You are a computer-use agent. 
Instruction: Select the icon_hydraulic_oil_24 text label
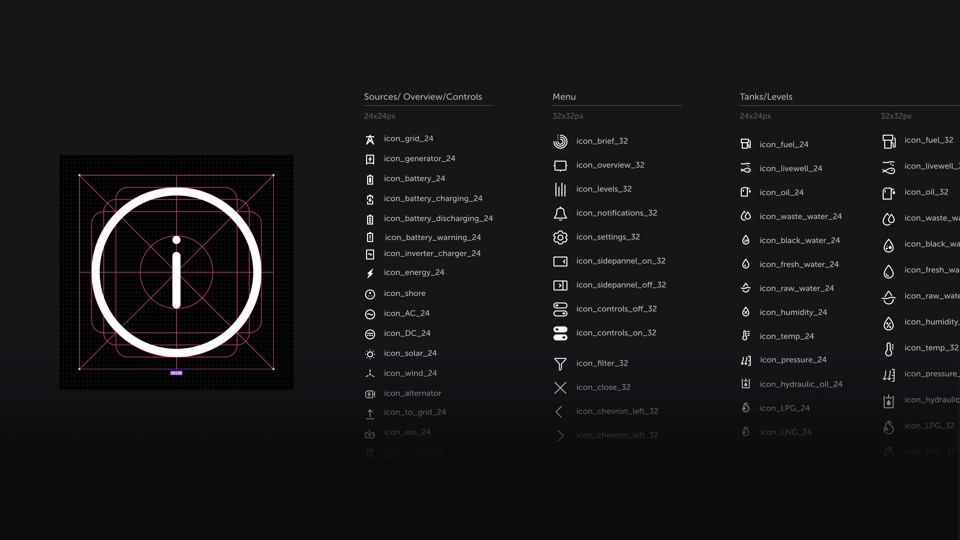pos(801,384)
